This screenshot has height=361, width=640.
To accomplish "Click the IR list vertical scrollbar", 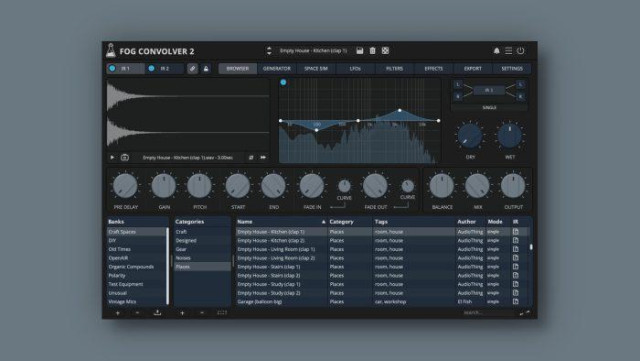I will pos(531,247).
